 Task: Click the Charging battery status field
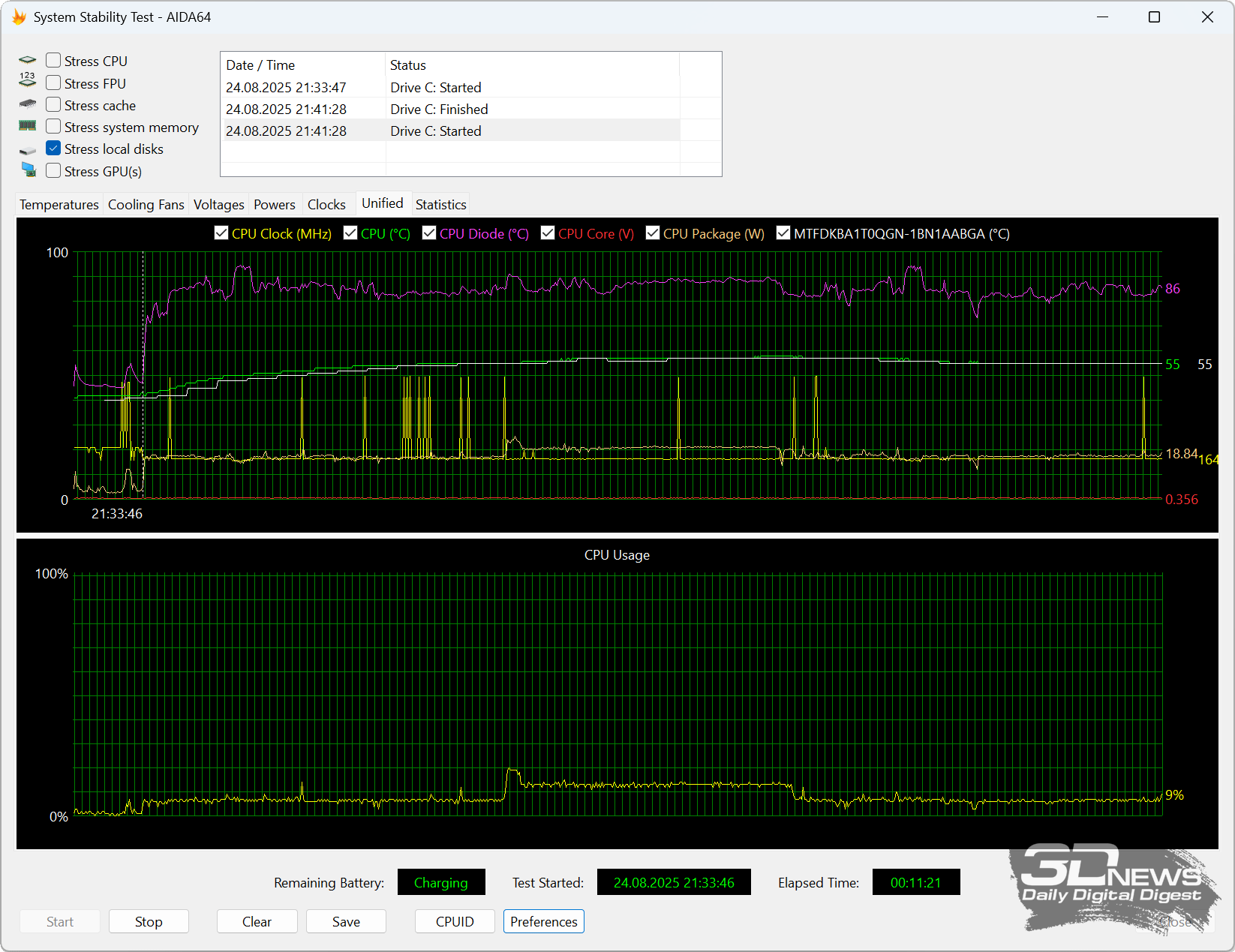tap(441, 882)
